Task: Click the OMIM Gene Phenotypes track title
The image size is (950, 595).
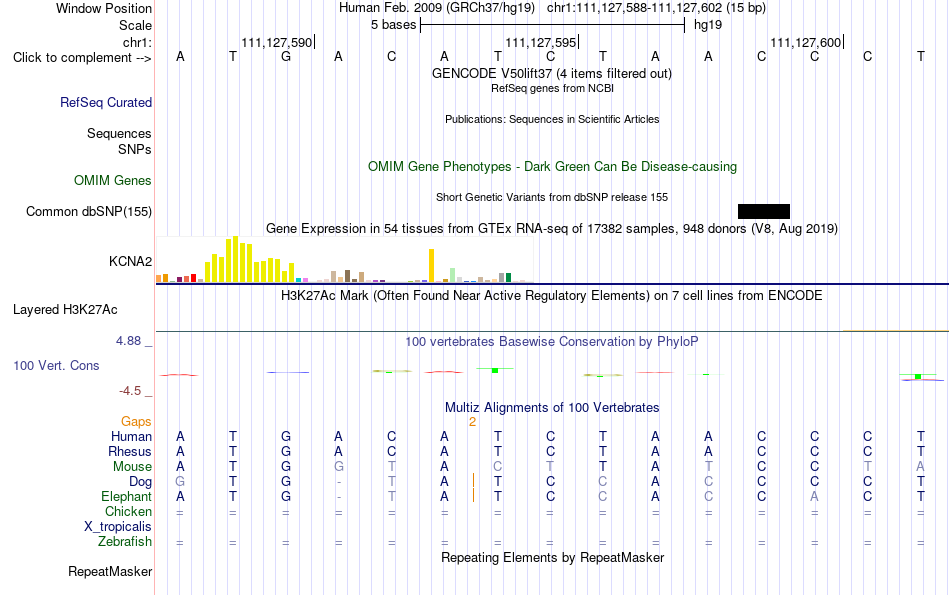Action: click(x=552, y=167)
